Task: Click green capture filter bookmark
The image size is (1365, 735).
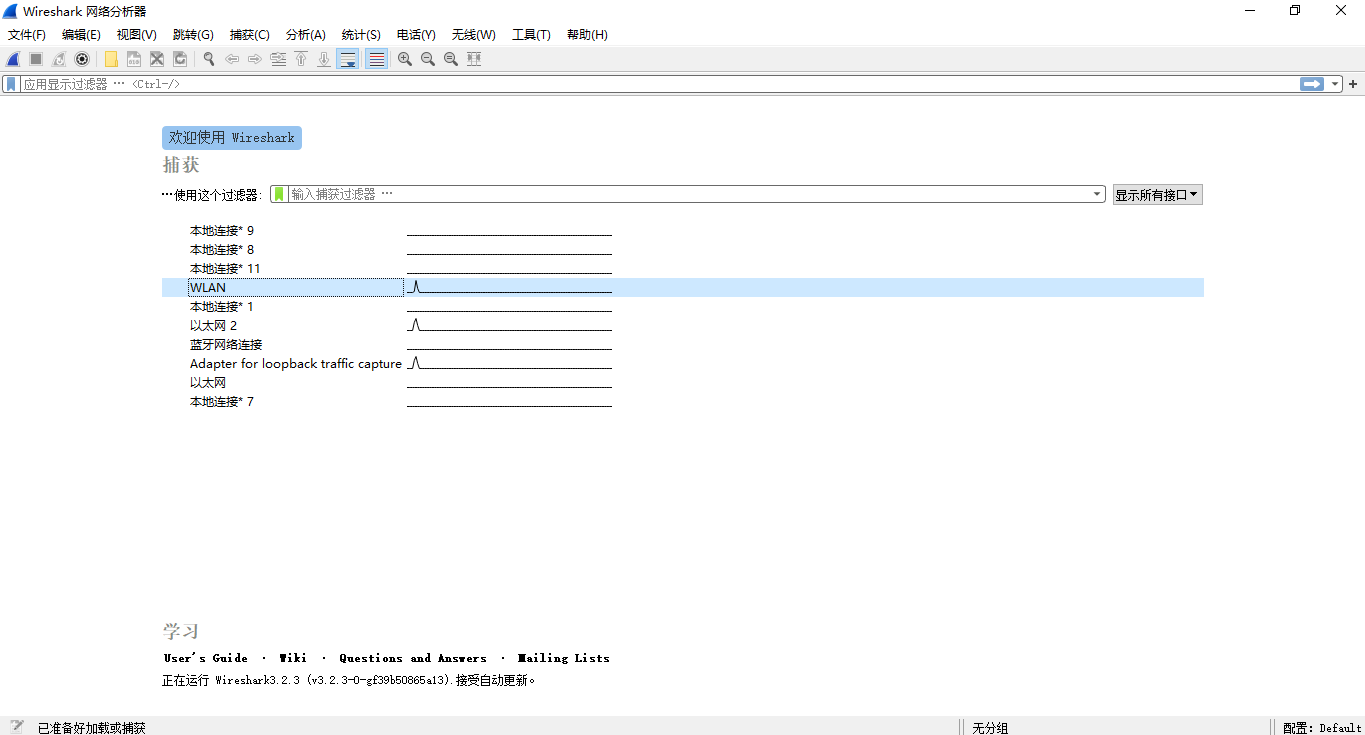Action: (x=280, y=194)
